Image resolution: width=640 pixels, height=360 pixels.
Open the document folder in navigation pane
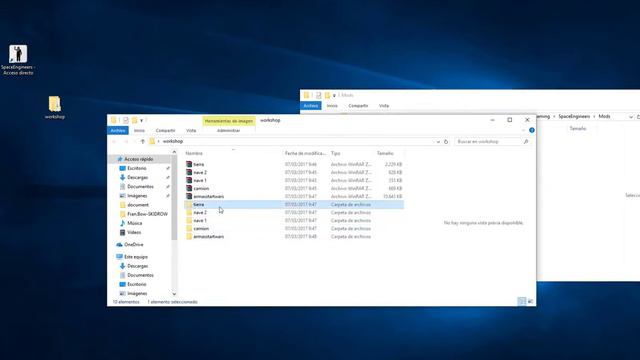(x=138, y=205)
